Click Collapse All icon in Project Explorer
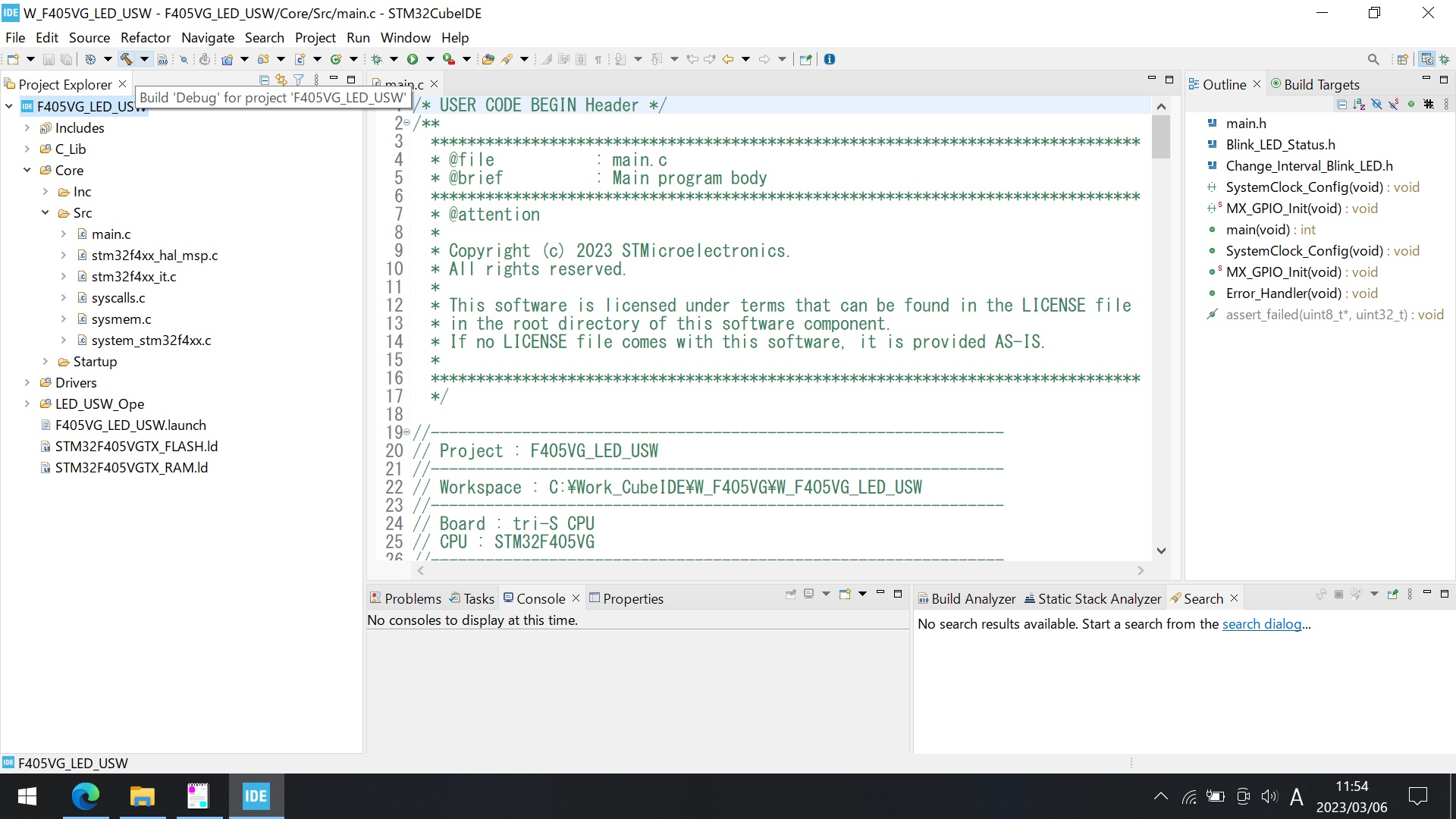Screen dimensions: 1456x819 coord(264,80)
